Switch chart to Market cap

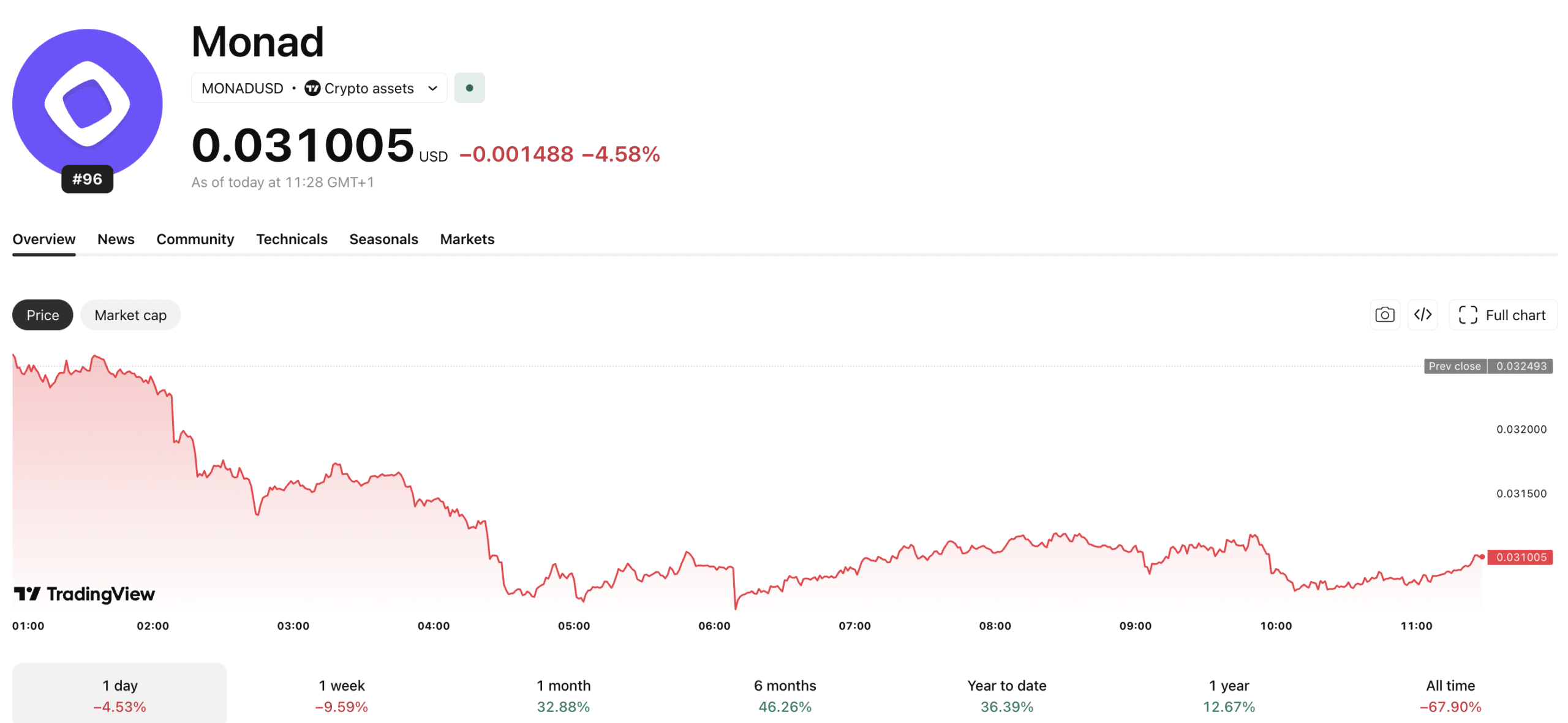click(x=130, y=315)
